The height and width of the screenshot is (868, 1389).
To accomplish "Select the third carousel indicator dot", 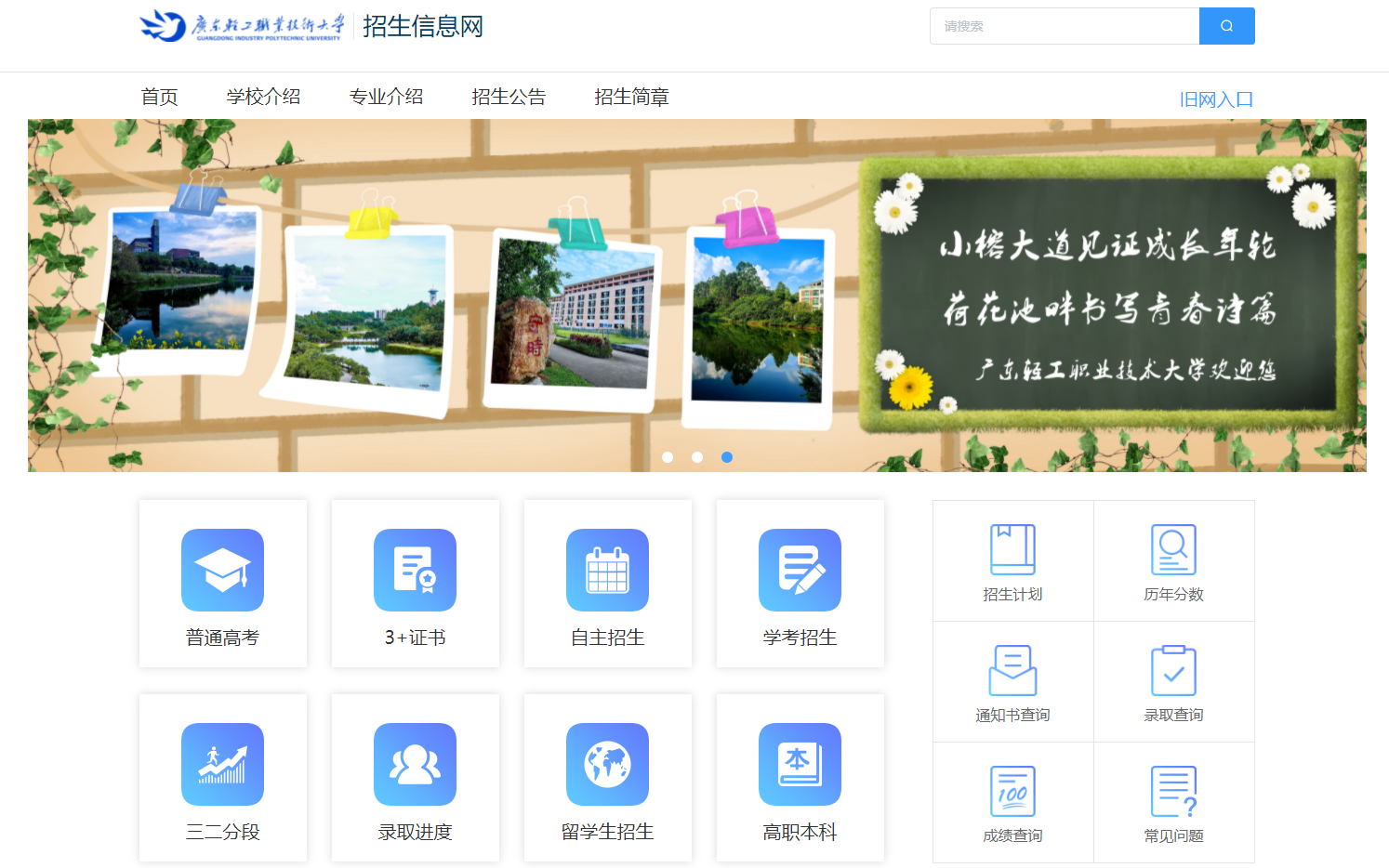I will [727, 456].
